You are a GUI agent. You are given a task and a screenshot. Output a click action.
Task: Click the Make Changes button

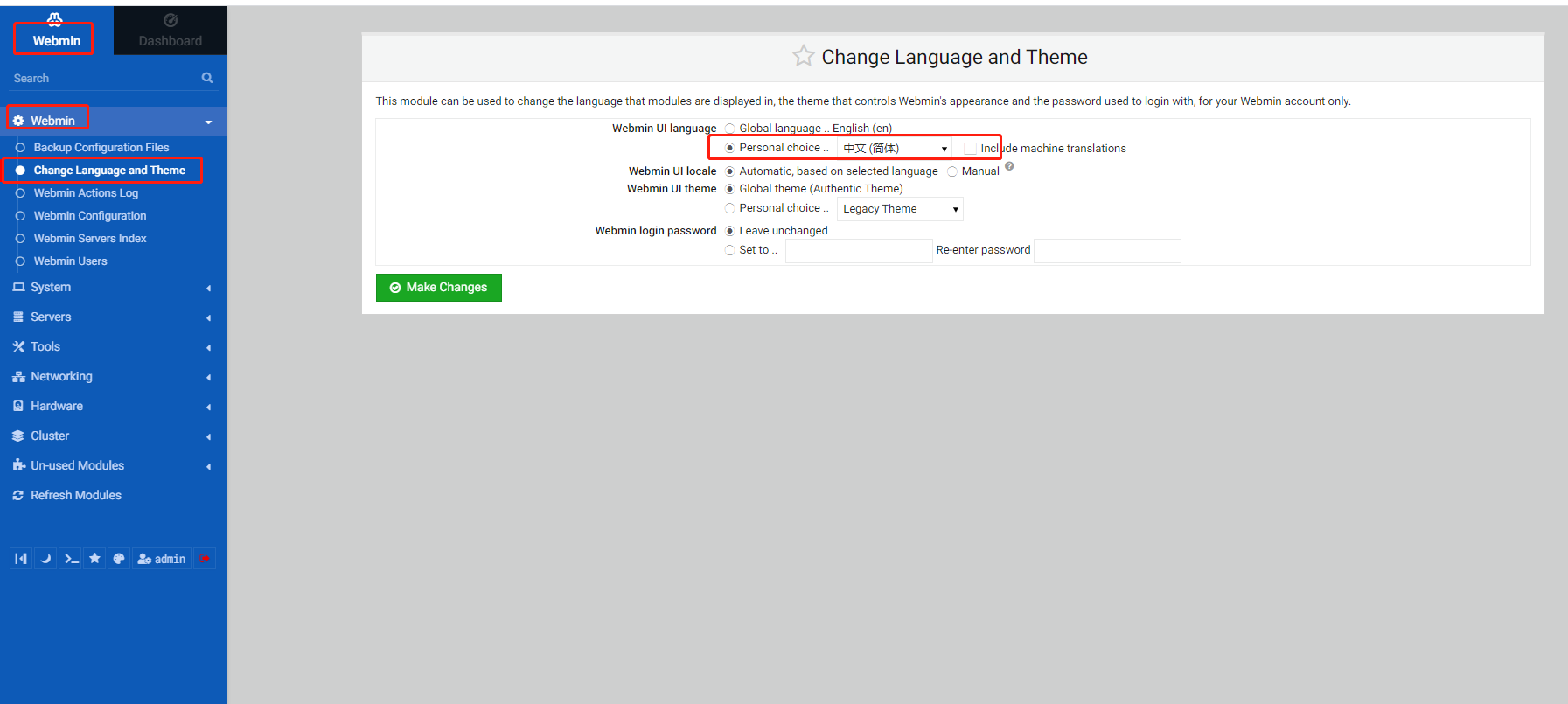[x=439, y=288]
